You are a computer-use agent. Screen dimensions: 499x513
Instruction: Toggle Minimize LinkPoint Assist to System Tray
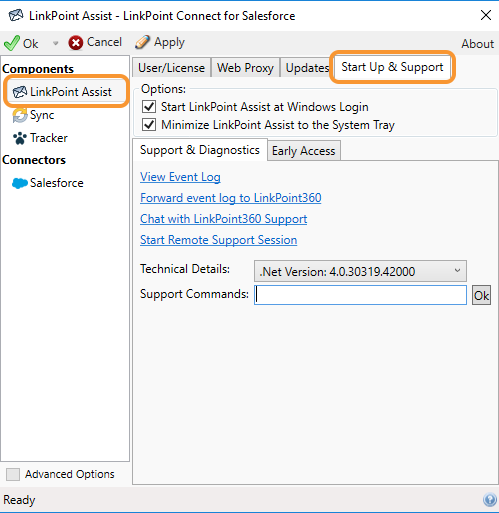(149, 125)
